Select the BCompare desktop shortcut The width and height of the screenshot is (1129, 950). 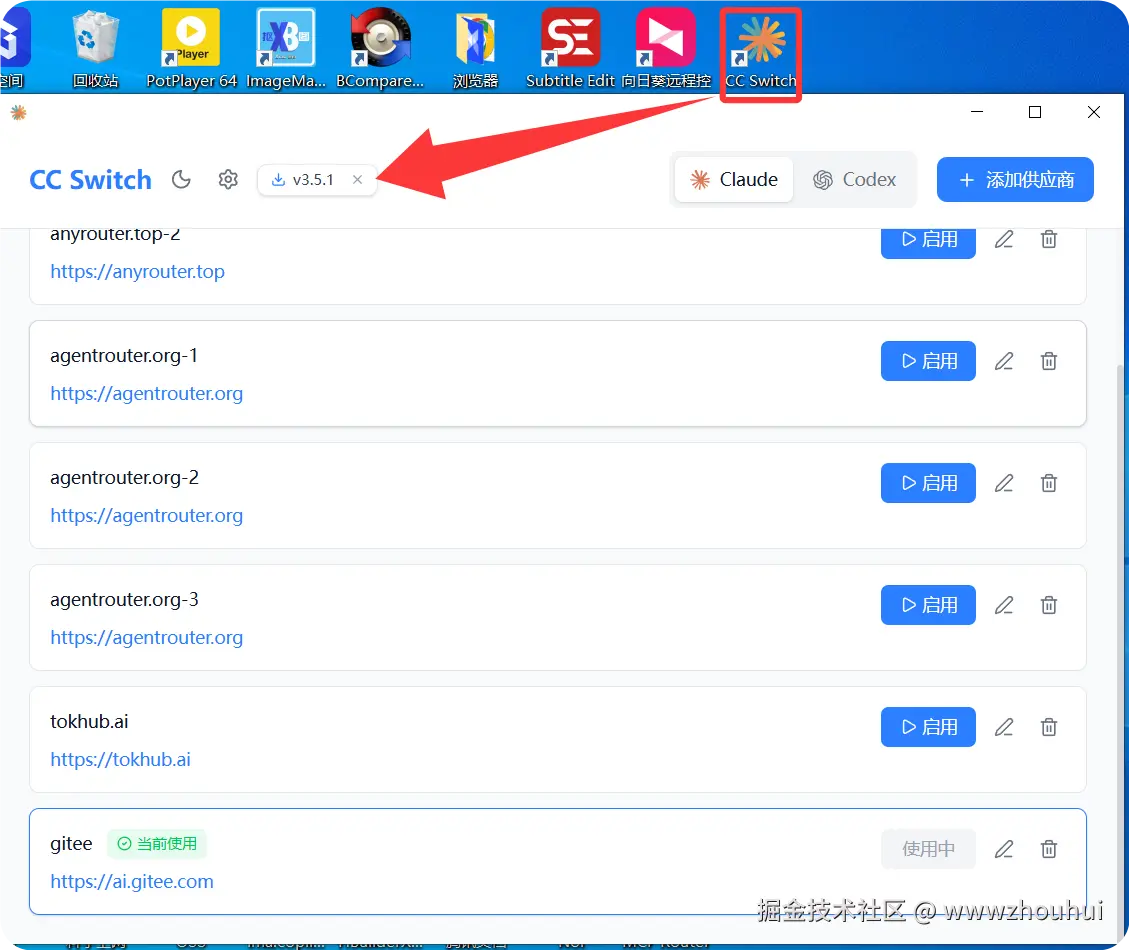point(380,48)
